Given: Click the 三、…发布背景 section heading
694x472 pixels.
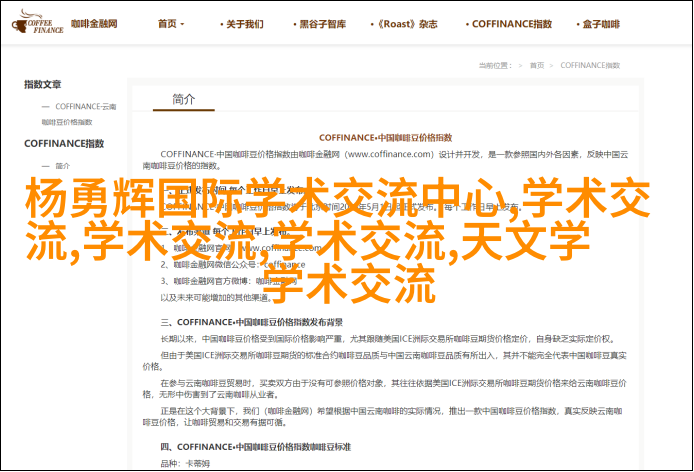Looking at the screenshot, I should pyautogui.click(x=251, y=322).
